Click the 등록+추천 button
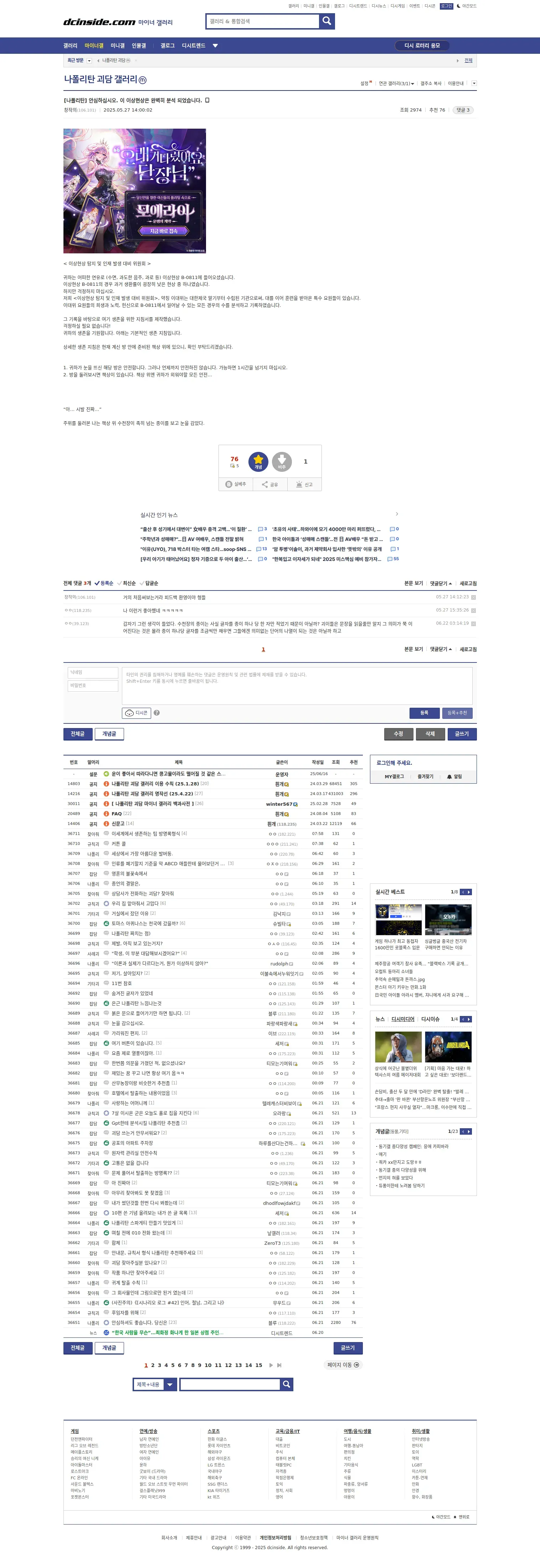The image size is (540, 1568). (x=457, y=713)
